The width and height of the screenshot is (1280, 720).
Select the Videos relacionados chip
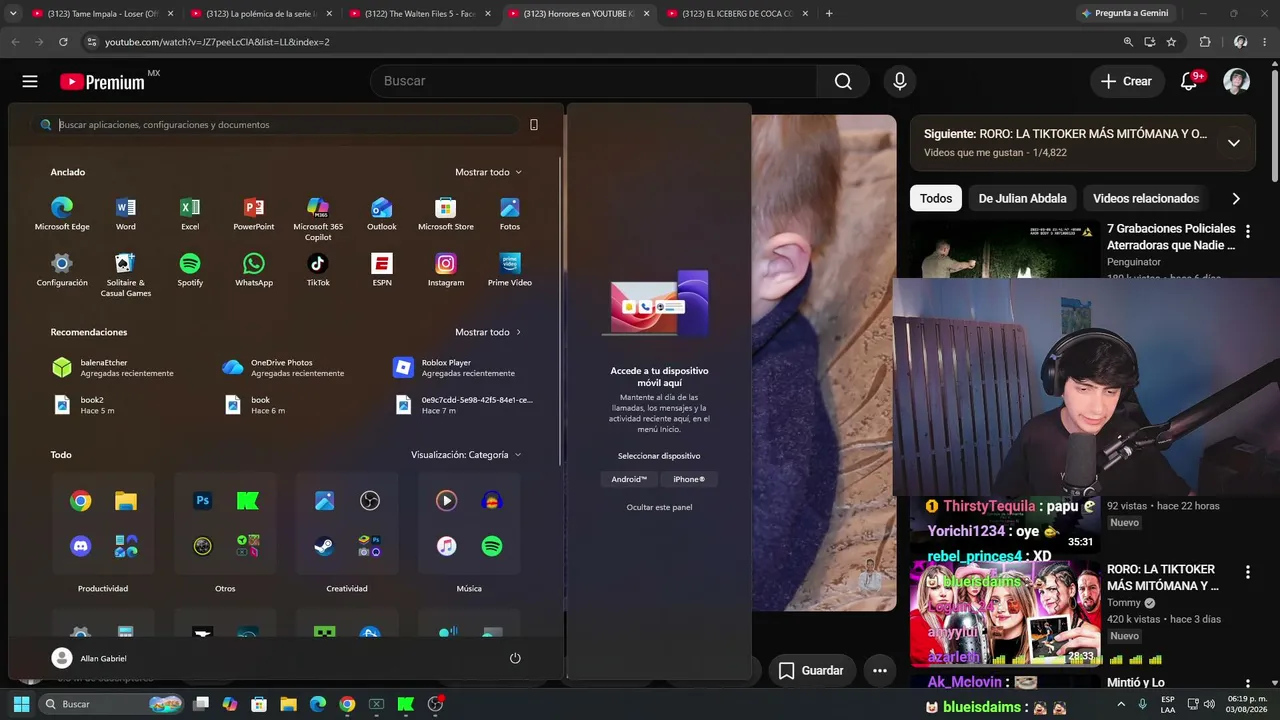coord(1146,198)
